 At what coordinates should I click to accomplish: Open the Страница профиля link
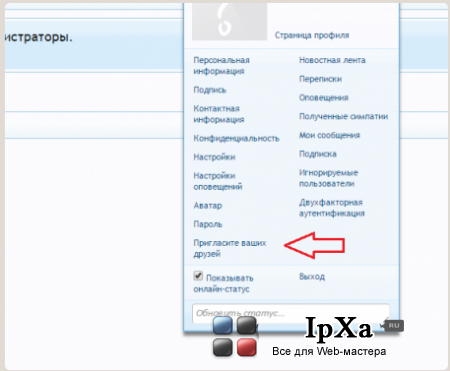tap(312, 35)
